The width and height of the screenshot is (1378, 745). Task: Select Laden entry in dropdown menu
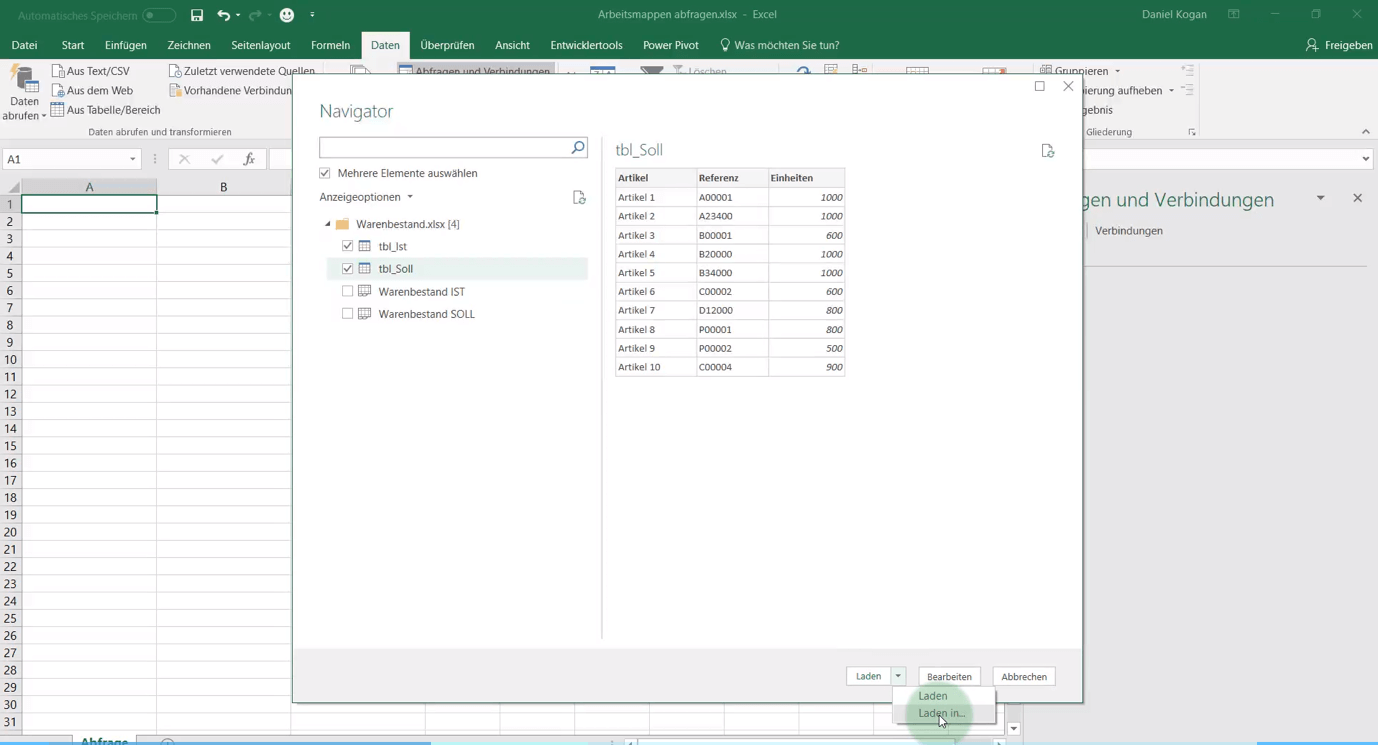933,695
